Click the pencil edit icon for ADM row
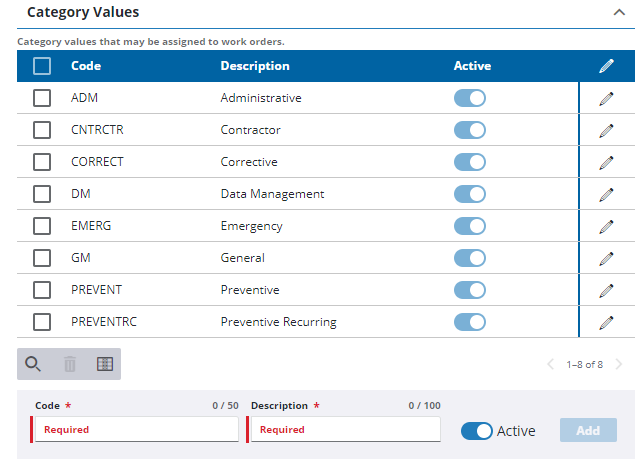 [606, 98]
